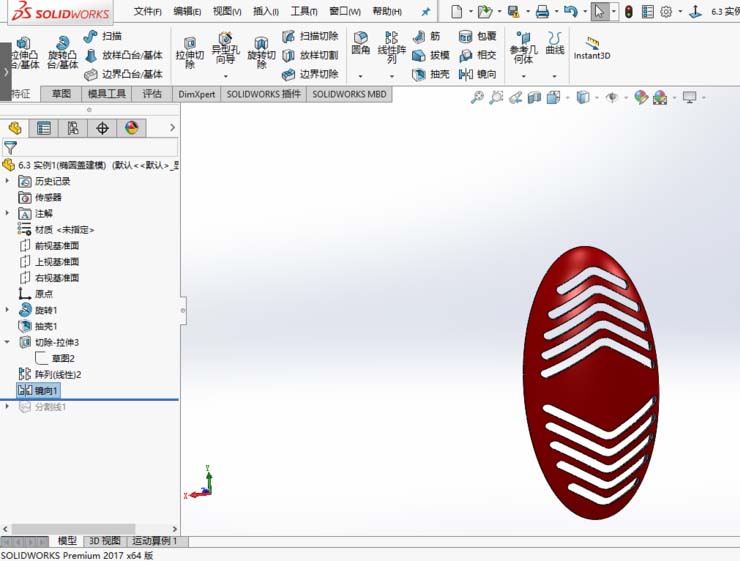Image resolution: width=740 pixels, height=561 pixels.
Task: Open the 文件(F) menu
Action: [147, 11]
